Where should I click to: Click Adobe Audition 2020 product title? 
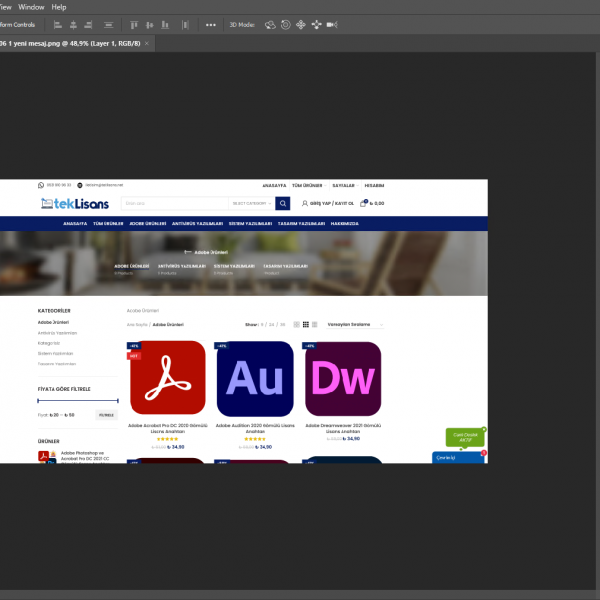pos(255,428)
